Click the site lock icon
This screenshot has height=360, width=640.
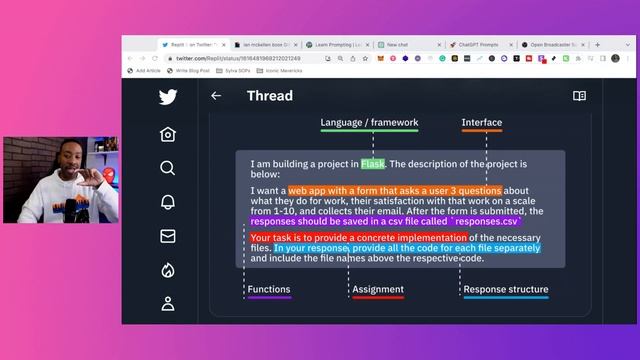[x=171, y=59]
